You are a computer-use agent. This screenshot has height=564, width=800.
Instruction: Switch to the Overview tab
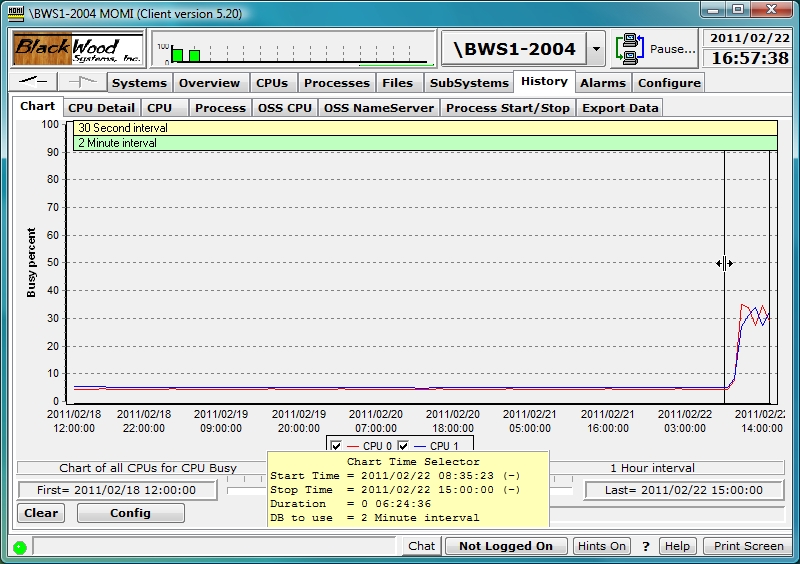(x=210, y=83)
